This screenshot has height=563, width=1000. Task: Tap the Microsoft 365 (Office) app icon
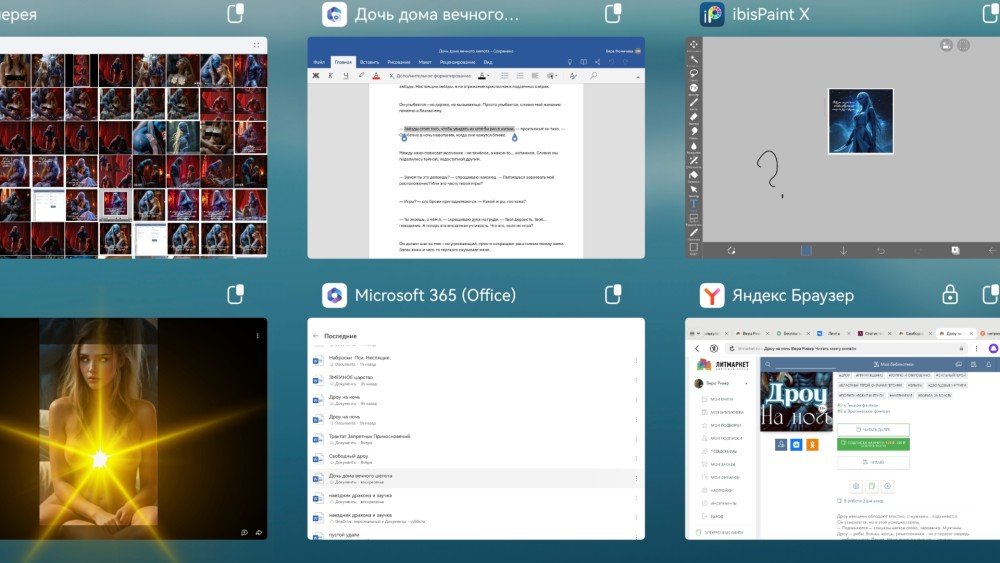[x=334, y=295]
